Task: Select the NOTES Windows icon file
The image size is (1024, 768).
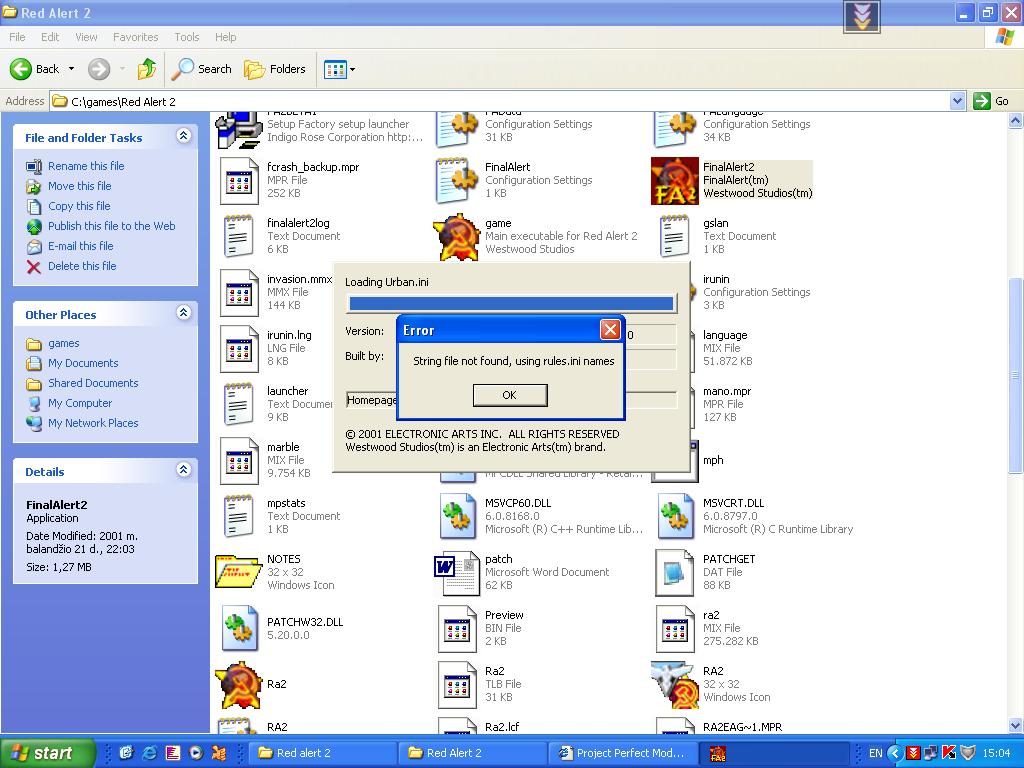Action: point(239,572)
